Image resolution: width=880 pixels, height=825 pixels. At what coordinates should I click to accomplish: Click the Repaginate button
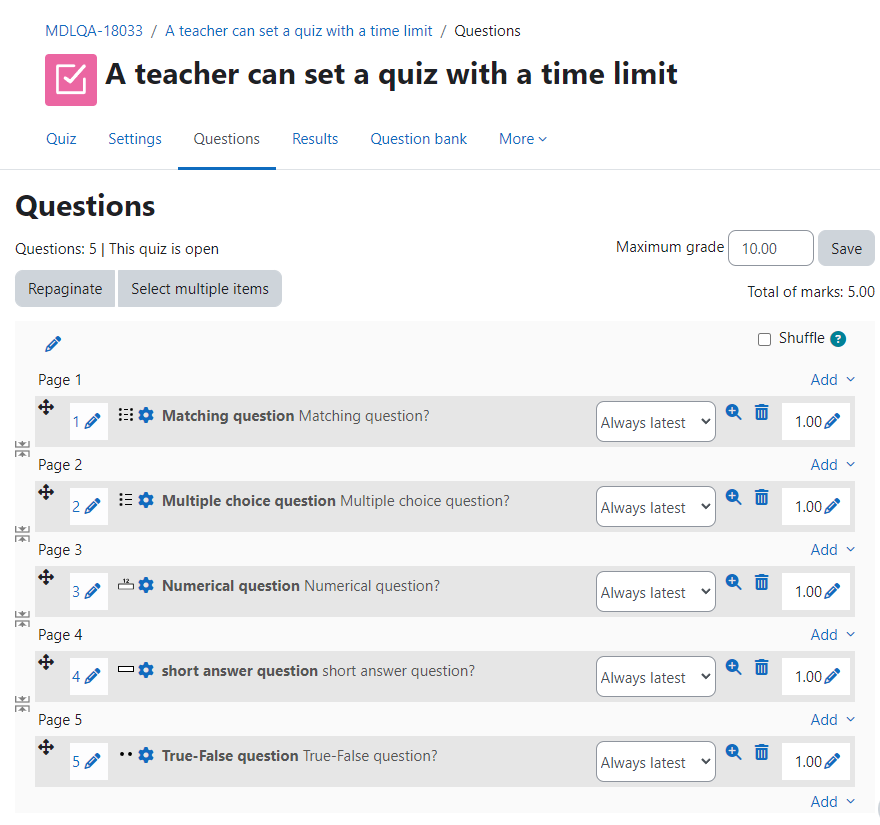point(65,288)
